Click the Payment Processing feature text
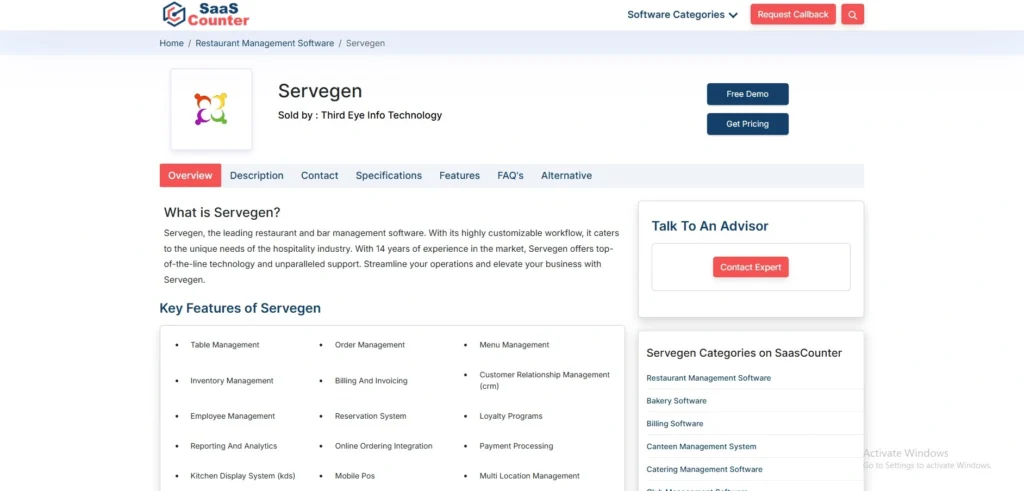1024x491 pixels. click(x=516, y=446)
